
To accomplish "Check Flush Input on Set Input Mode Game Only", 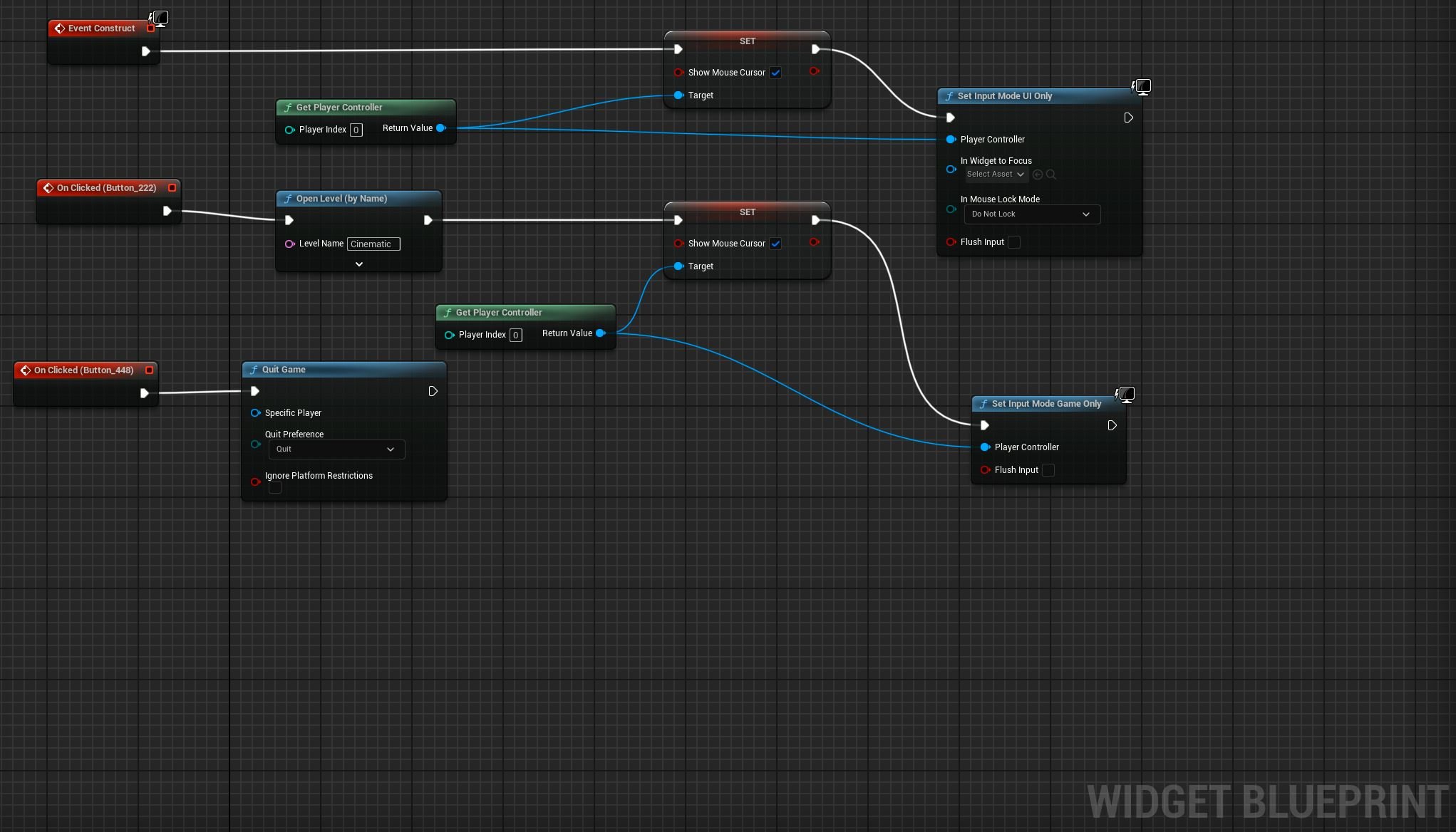I will 1048,470.
